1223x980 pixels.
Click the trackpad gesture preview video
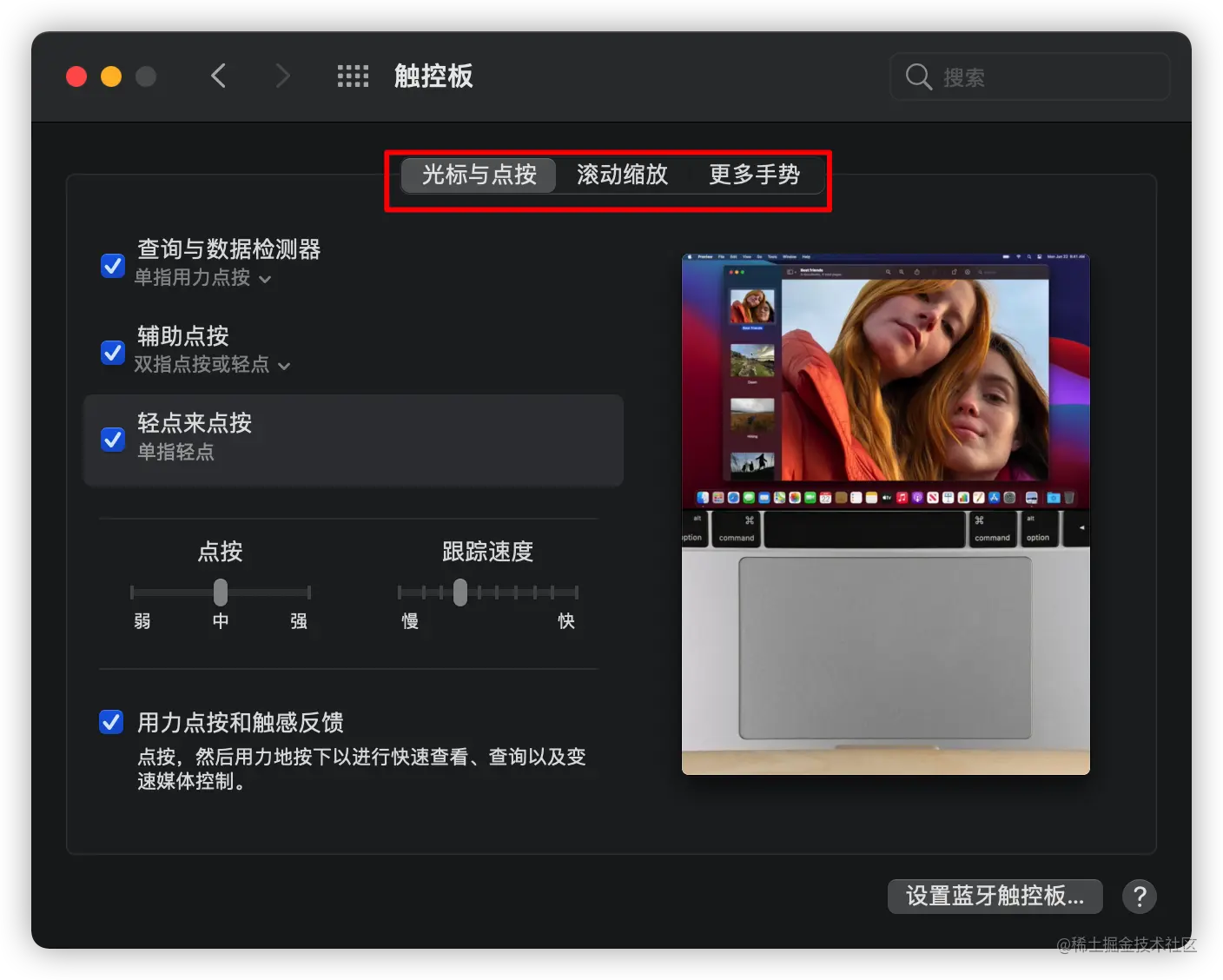(885, 513)
